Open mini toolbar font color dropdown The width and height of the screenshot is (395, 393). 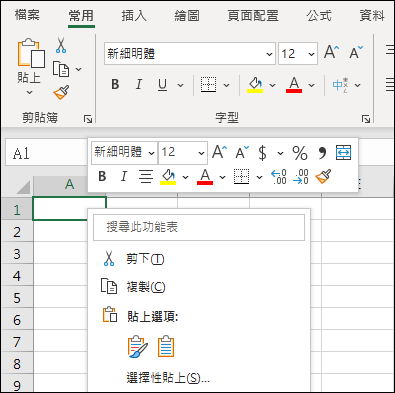click(x=222, y=177)
